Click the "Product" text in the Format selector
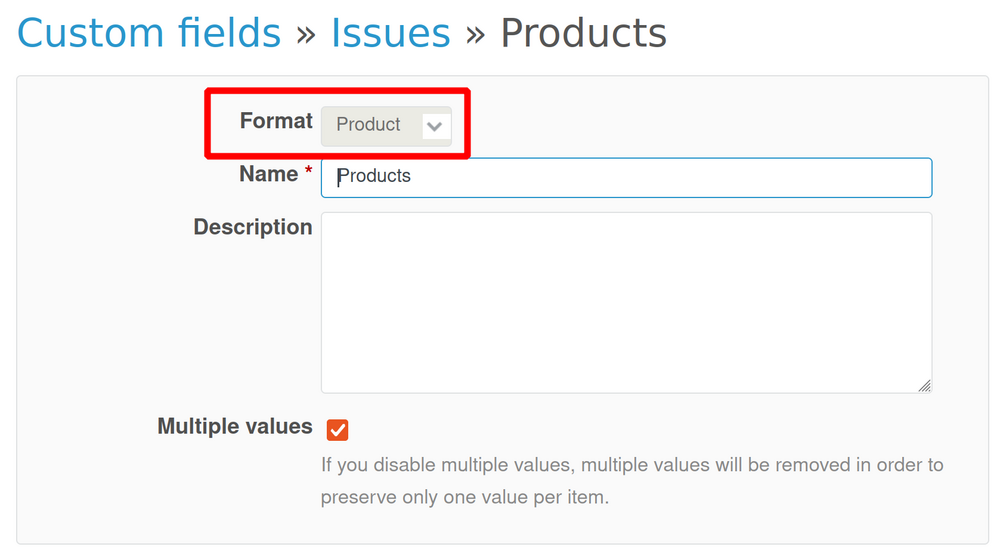This screenshot has width=1000, height=553. tap(368, 125)
